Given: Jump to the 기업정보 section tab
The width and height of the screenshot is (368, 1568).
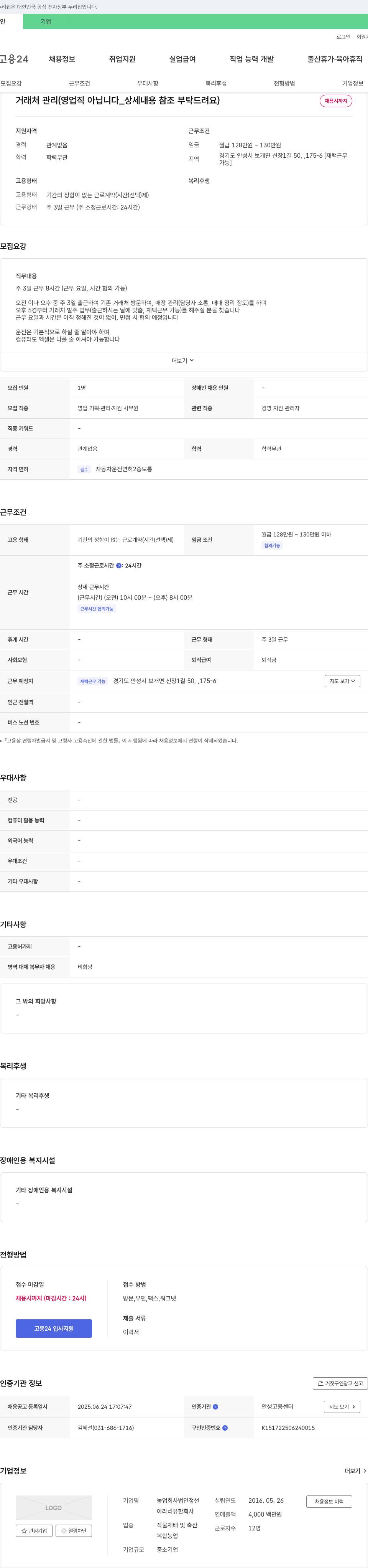Looking at the screenshot, I should click(353, 83).
